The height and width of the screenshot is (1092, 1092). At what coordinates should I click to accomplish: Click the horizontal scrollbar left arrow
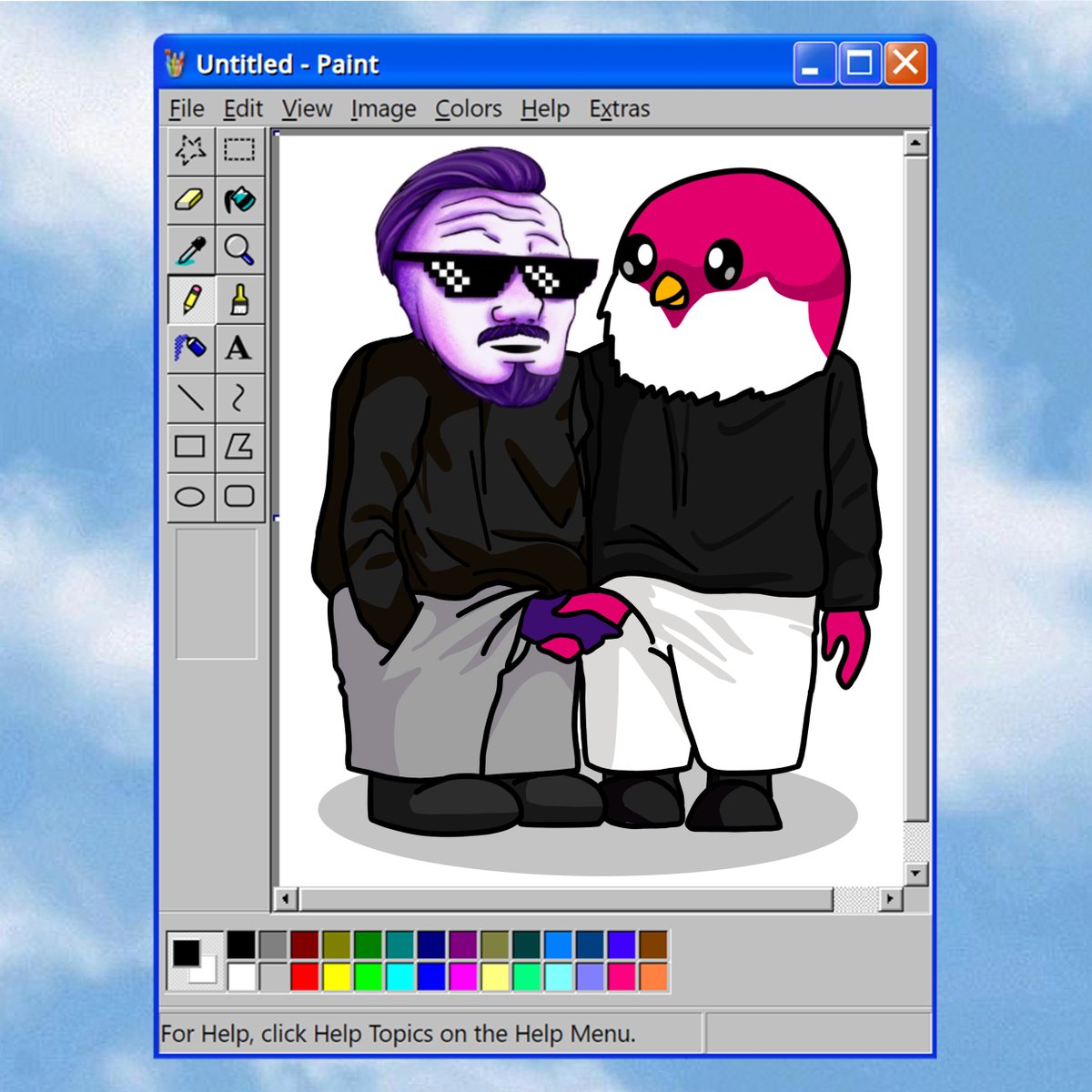[286, 899]
